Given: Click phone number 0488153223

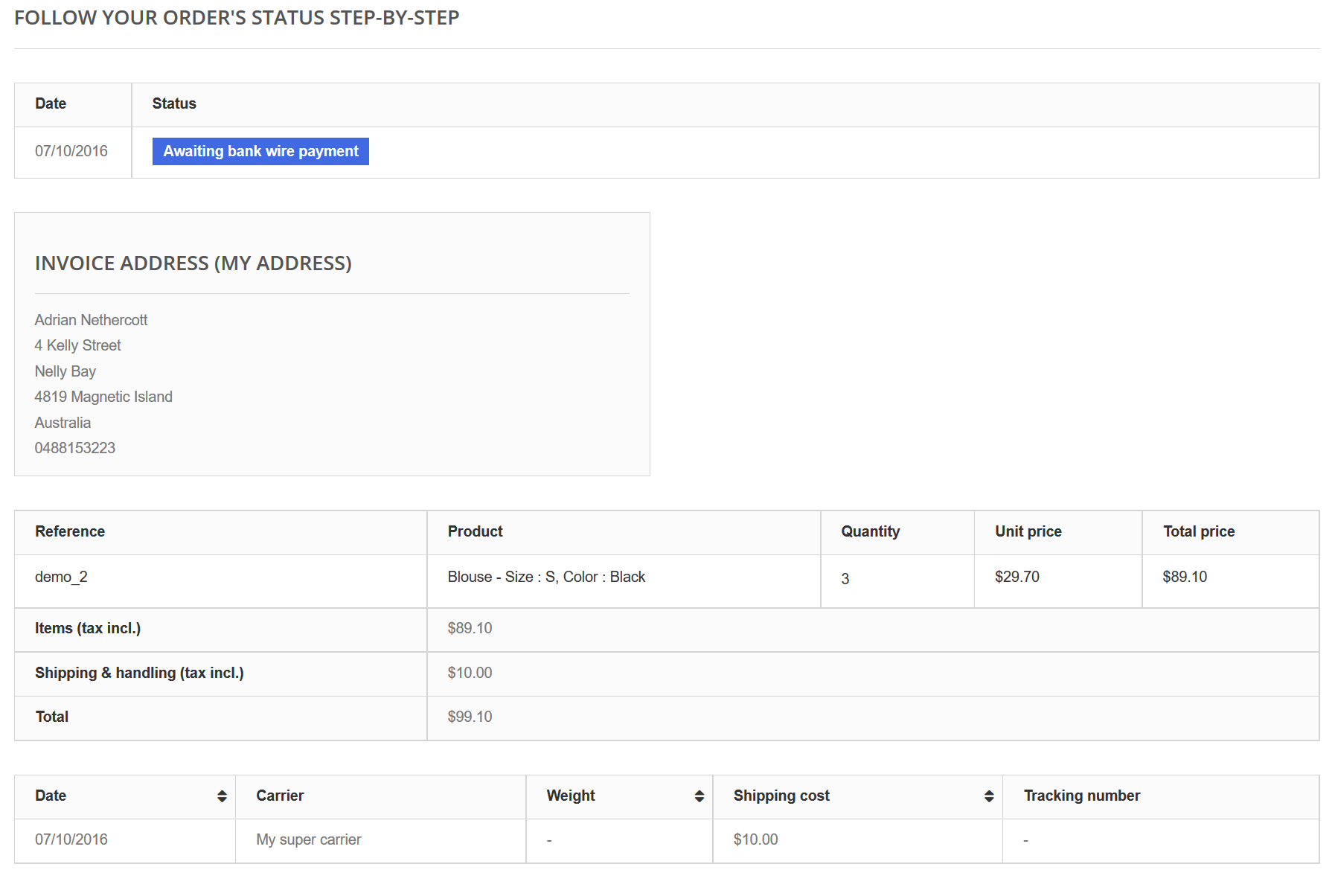Looking at the screenshot, I should click(x=75, y=448).
